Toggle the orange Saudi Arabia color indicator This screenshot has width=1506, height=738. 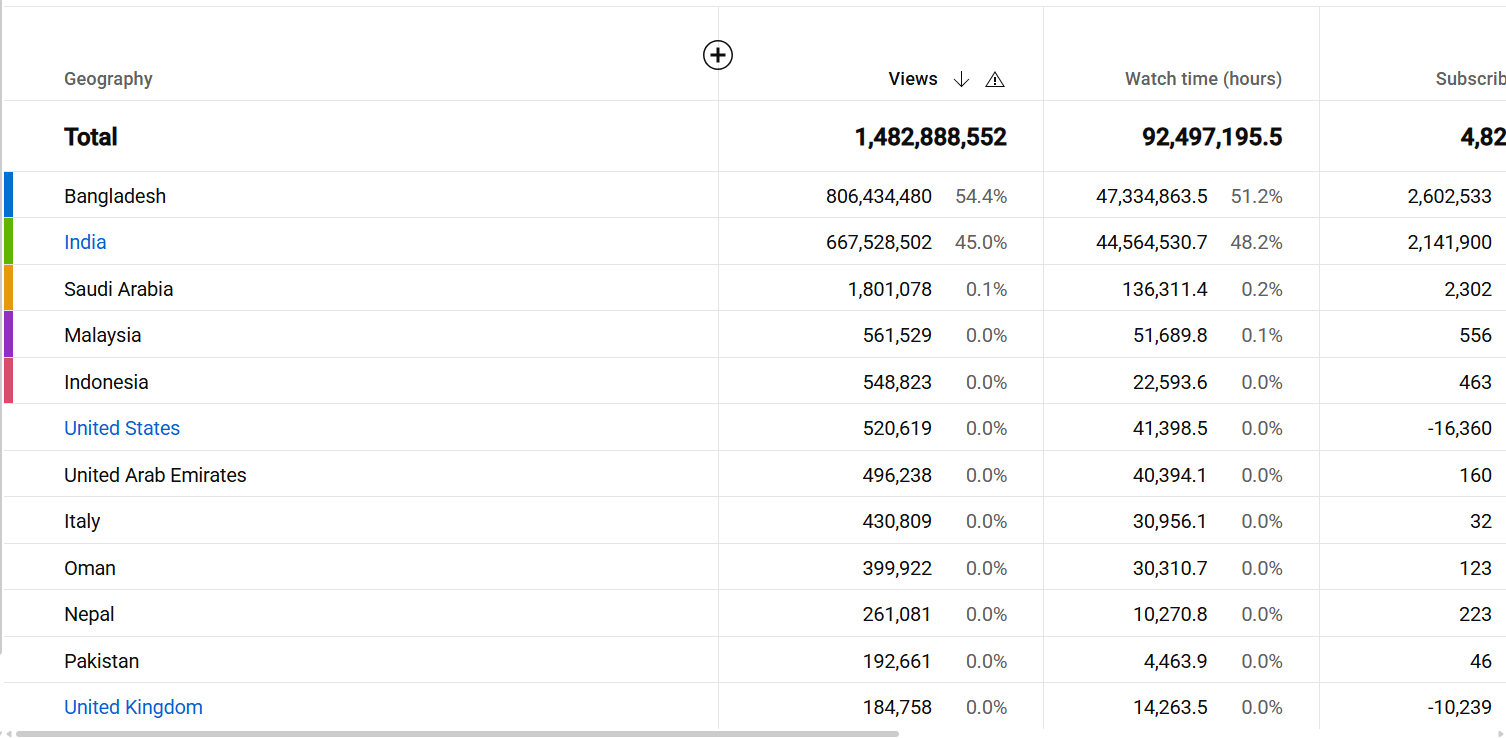point(9,288)
